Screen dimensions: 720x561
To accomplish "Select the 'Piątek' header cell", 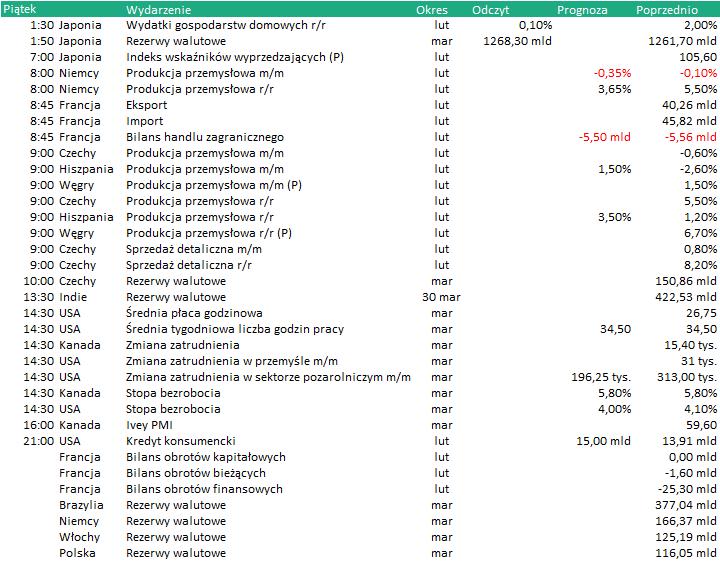I will (20, 10).
